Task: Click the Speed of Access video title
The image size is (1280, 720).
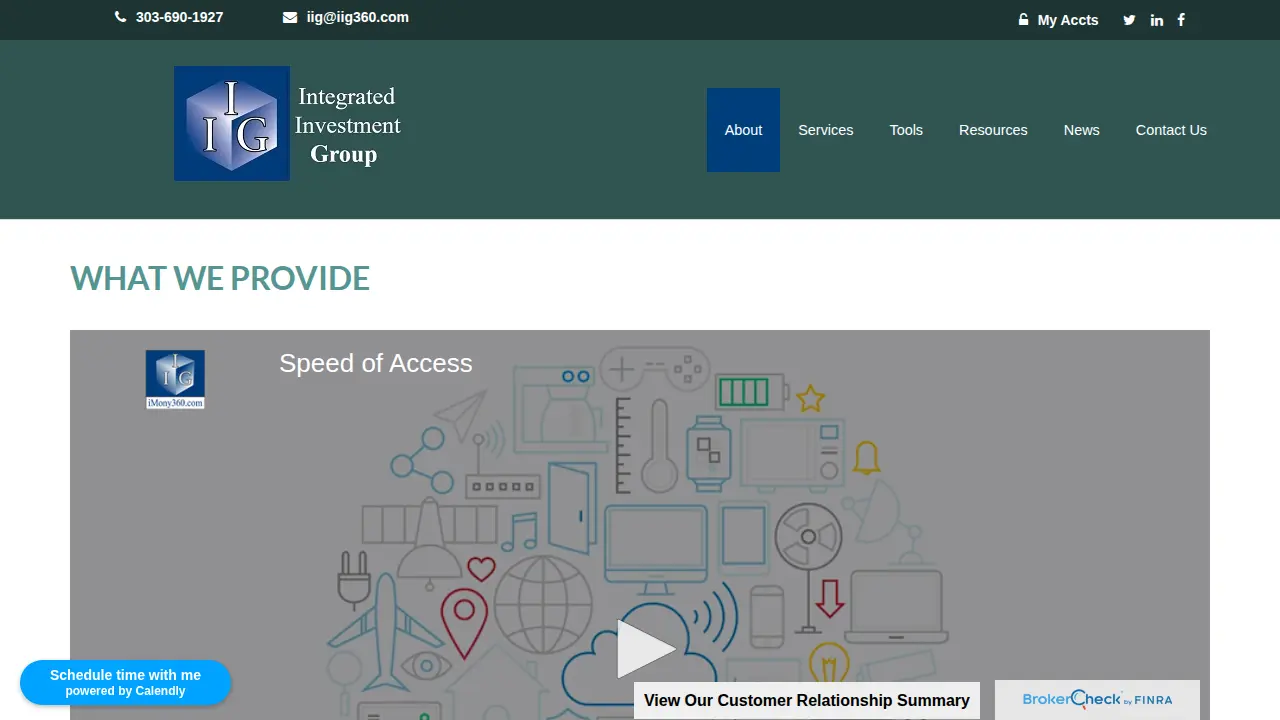Action: (375, 363)
